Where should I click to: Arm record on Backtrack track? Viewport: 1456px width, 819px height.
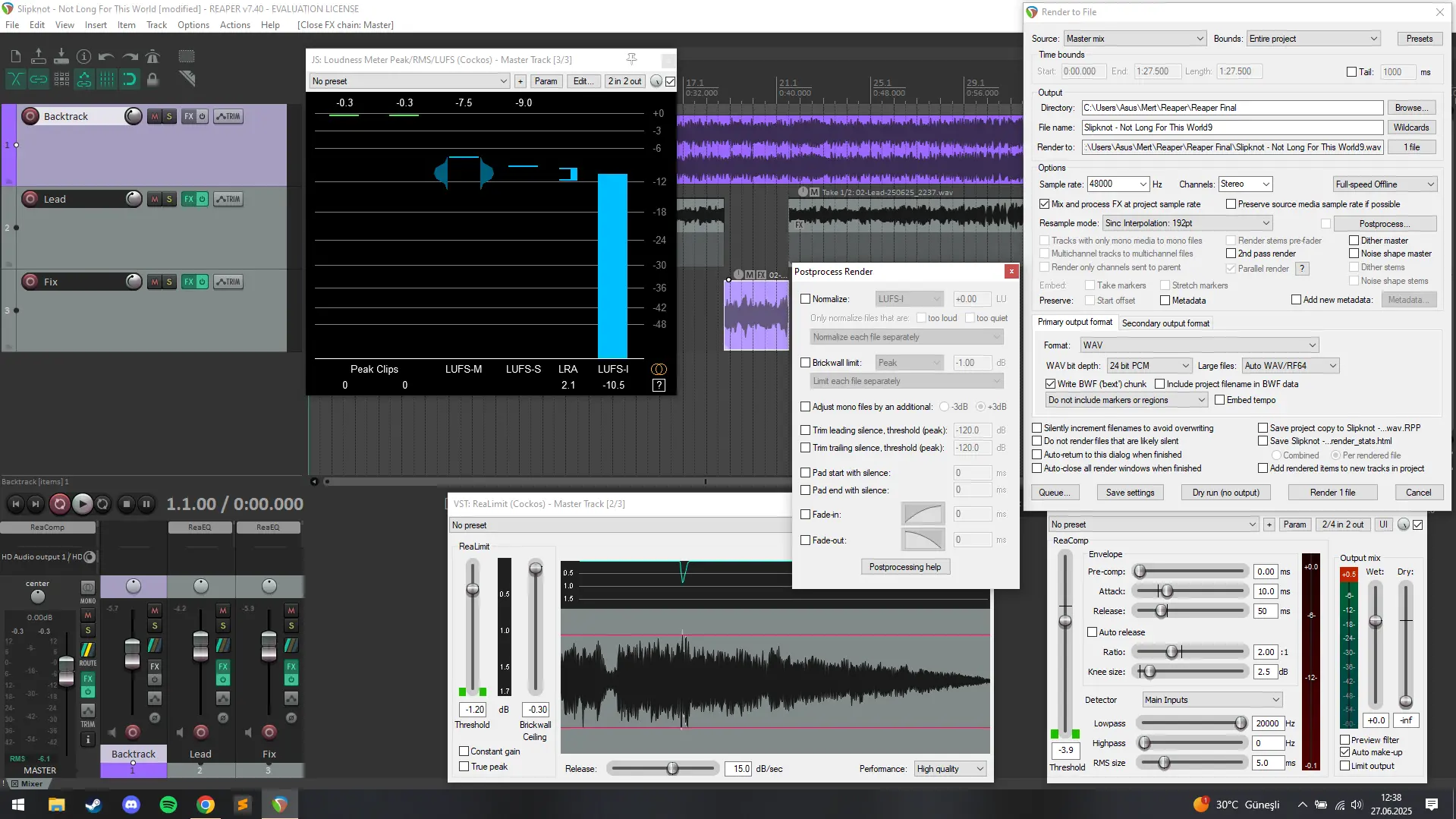coord(30,116)
